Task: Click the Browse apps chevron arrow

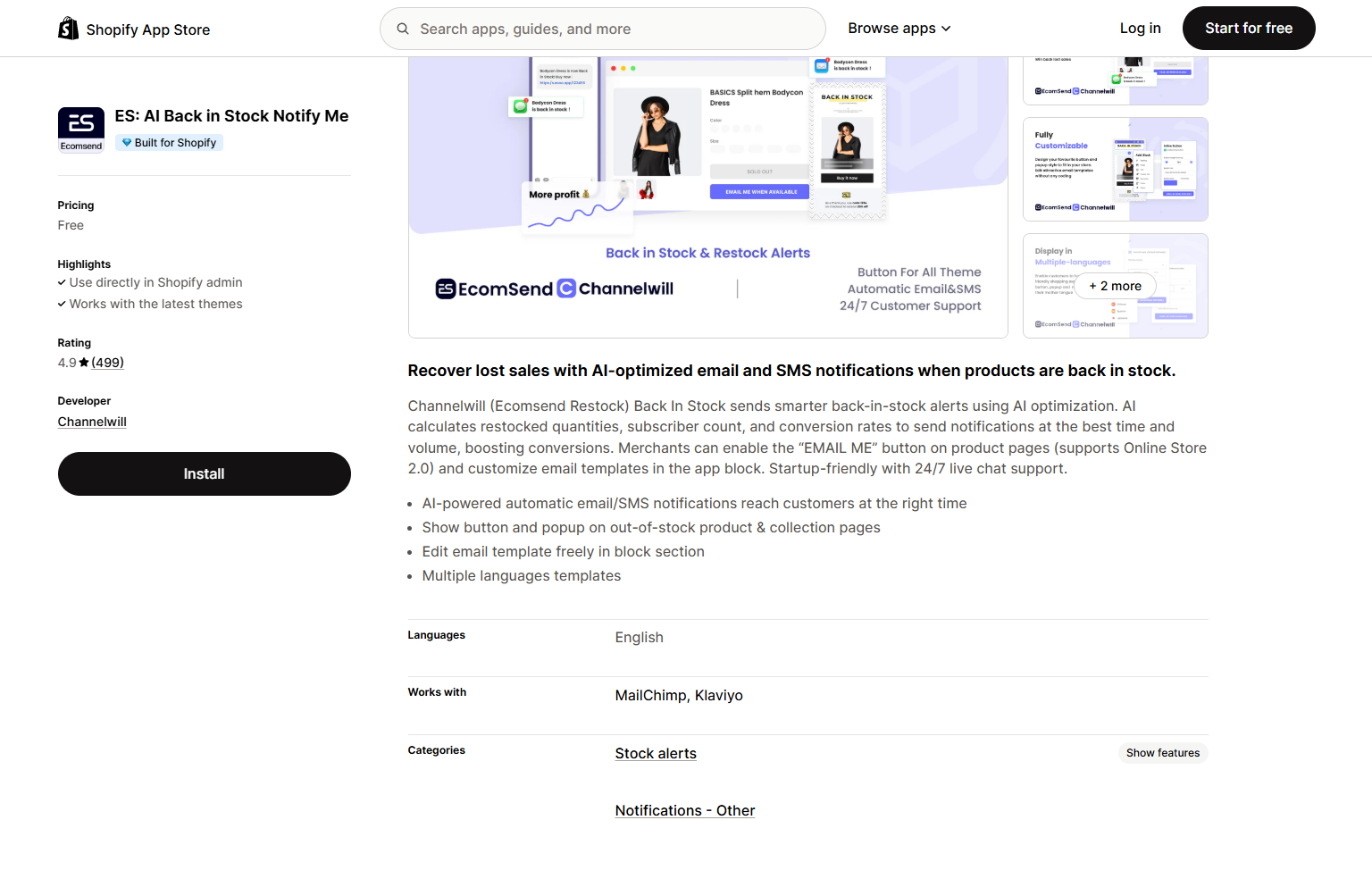Action: 946,29
